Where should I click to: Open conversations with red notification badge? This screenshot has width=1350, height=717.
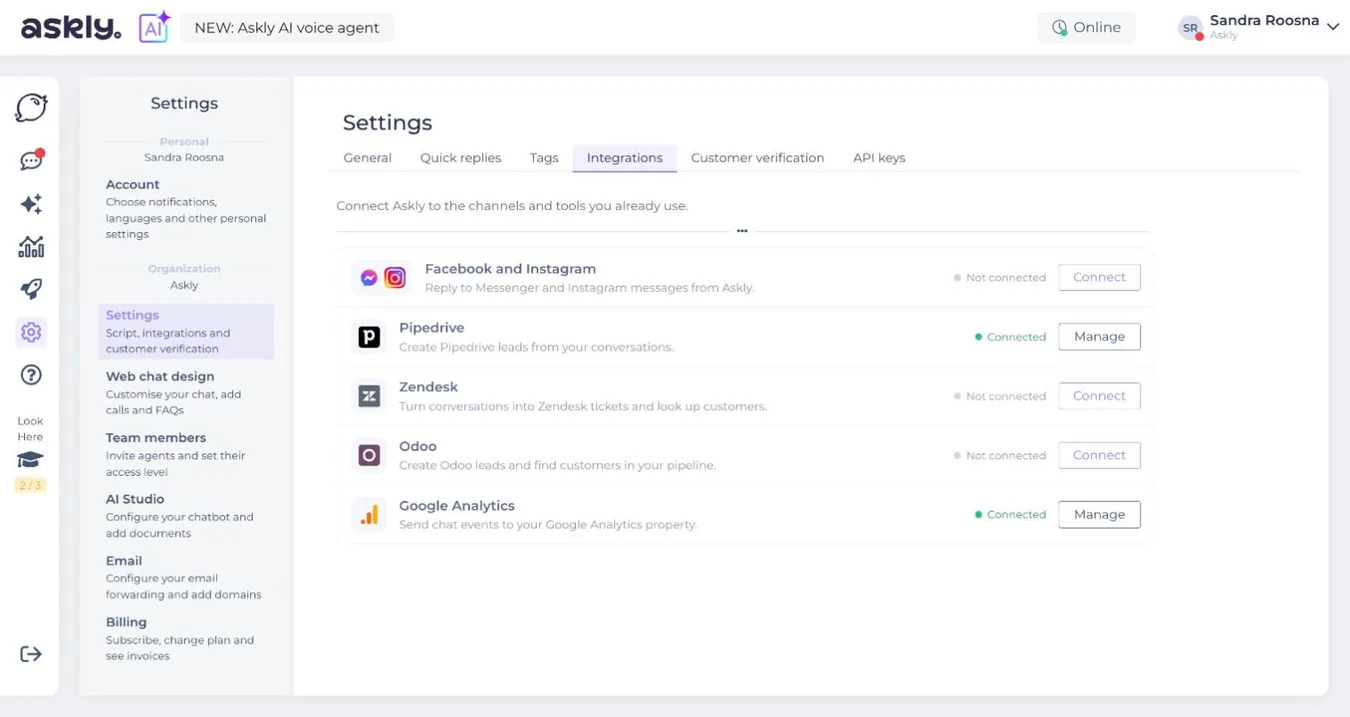[x=31, y=160]
